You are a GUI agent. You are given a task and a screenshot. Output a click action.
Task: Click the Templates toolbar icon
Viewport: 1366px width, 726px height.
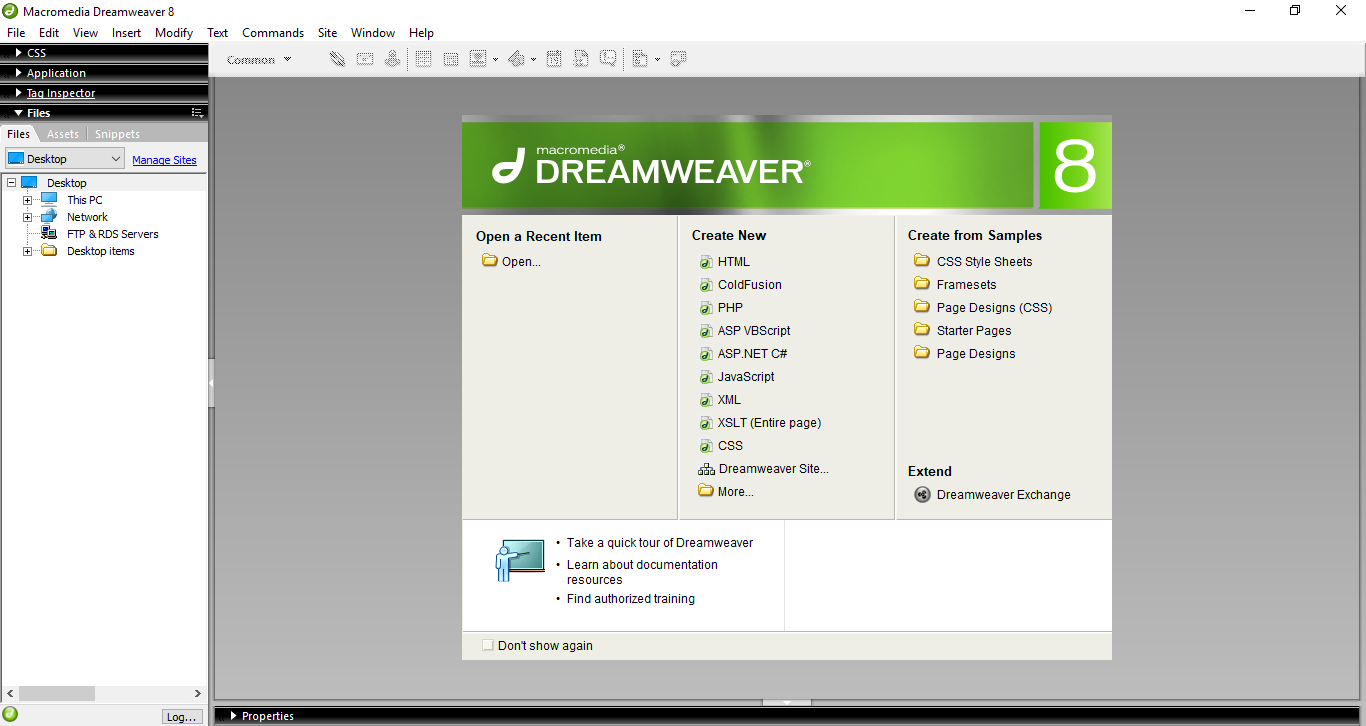[640, 59]
